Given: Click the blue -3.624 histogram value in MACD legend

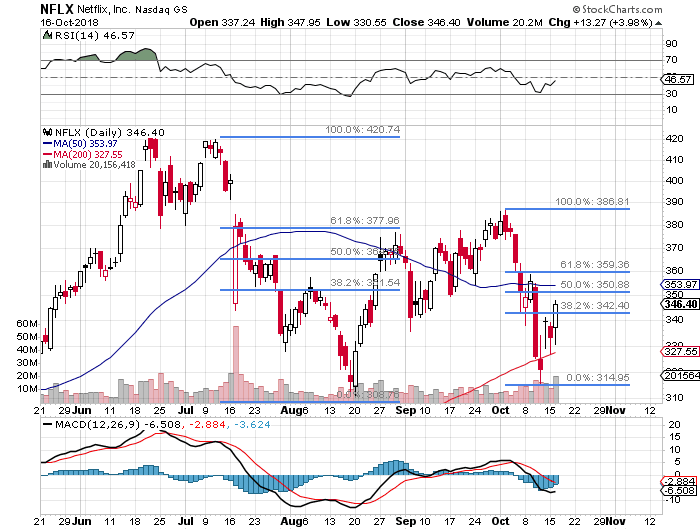Looking at the screenshot, I should pos(252,425).
